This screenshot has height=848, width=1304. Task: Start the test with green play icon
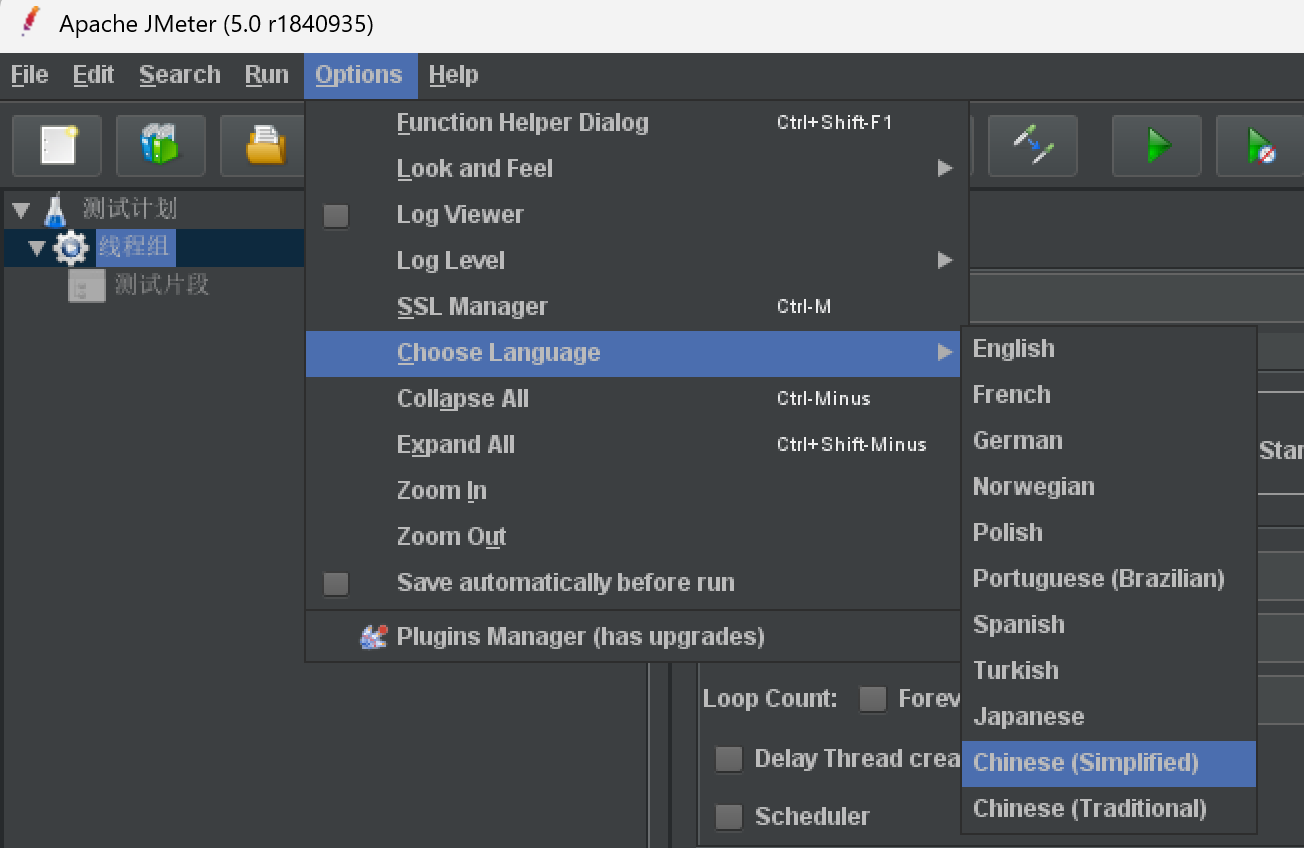tap(1157, 146)
